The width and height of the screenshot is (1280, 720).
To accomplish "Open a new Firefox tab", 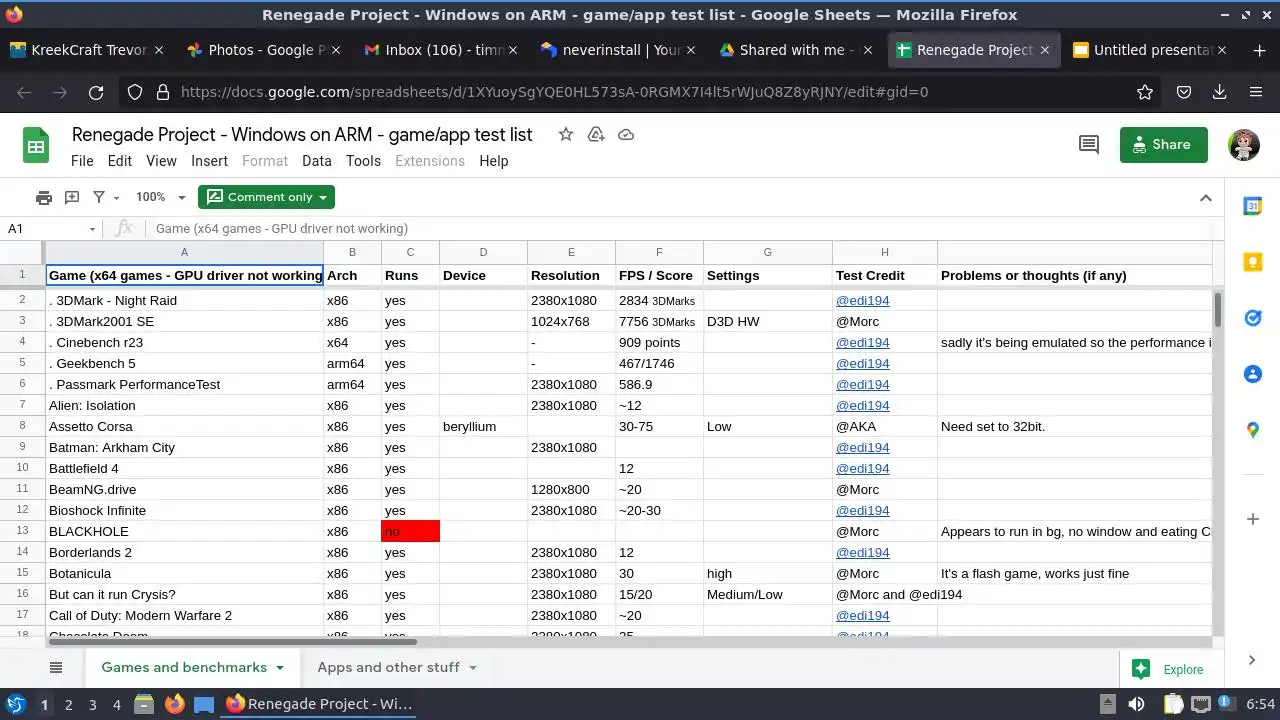I will click(1259, 50).
